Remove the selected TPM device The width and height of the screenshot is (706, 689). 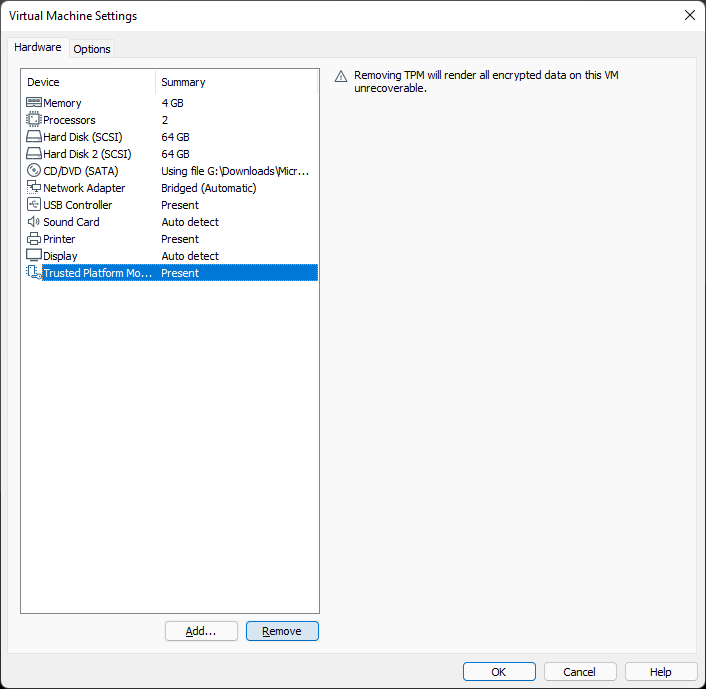[282, 631]
